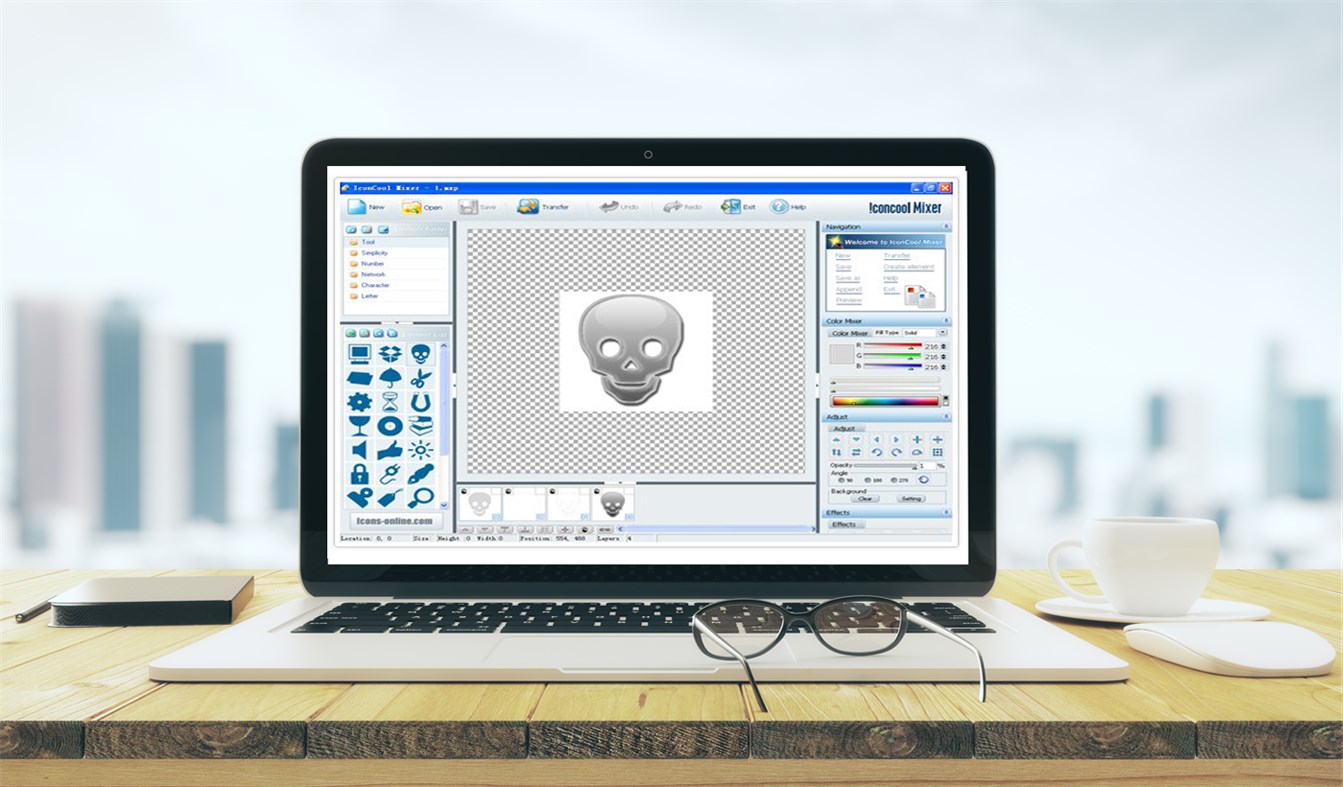The width and height of the screenshot is (1343, 787).
Task: Select the hourglass icon
Action: [388, 401]
